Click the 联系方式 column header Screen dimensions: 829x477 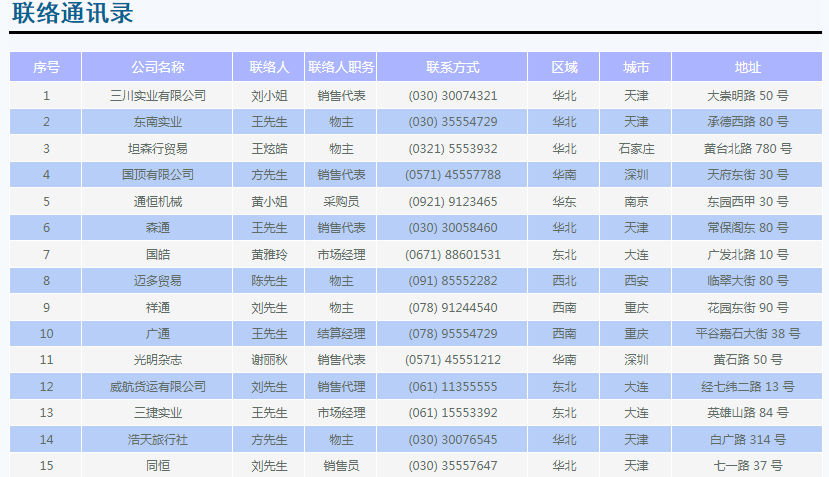point(452,67)
